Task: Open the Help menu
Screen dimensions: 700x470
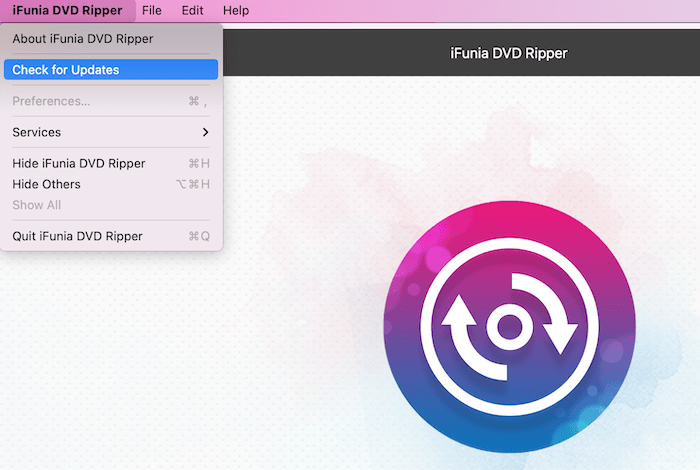Action: click(x=236, y=10)
